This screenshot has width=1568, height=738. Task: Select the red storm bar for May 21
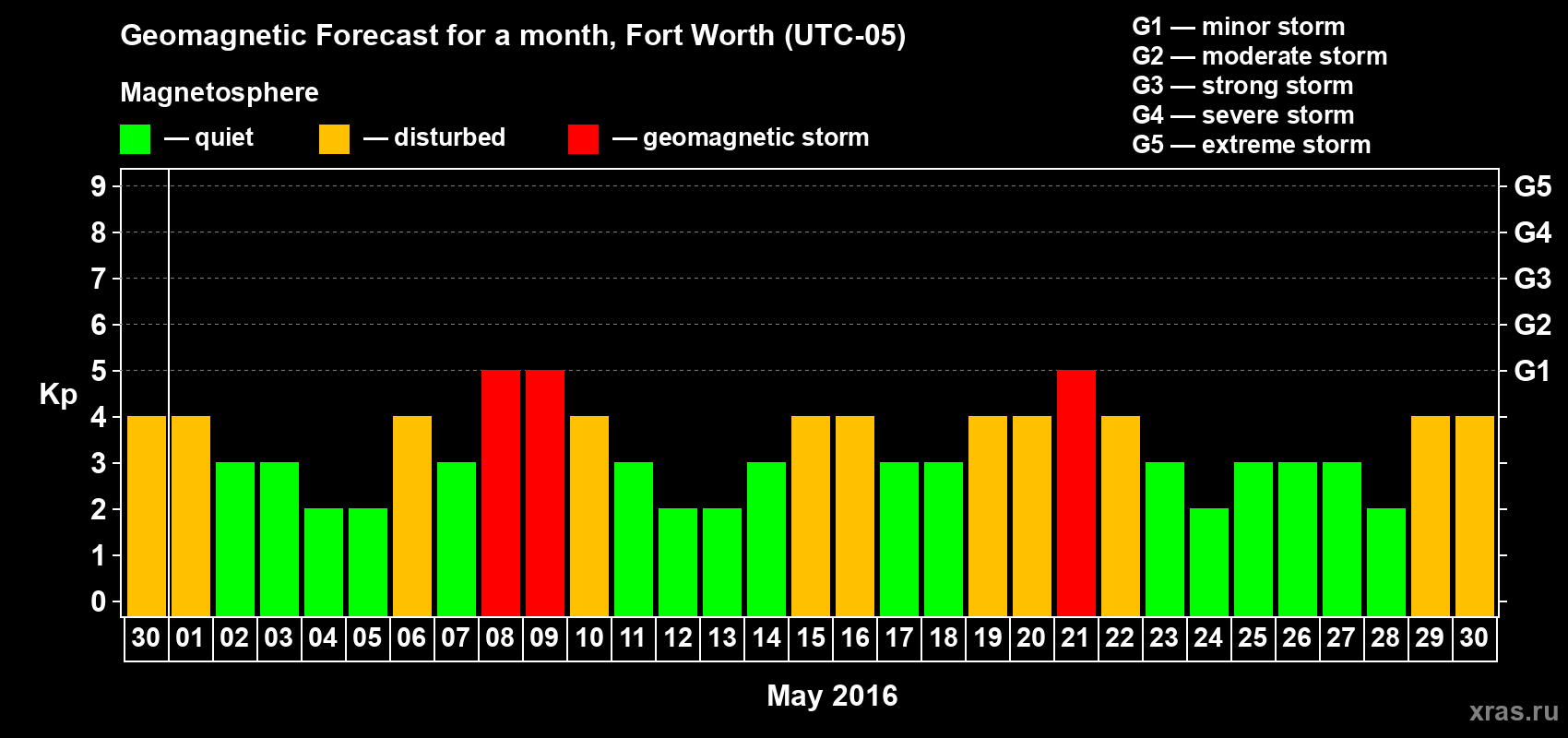click(1076, 493)
